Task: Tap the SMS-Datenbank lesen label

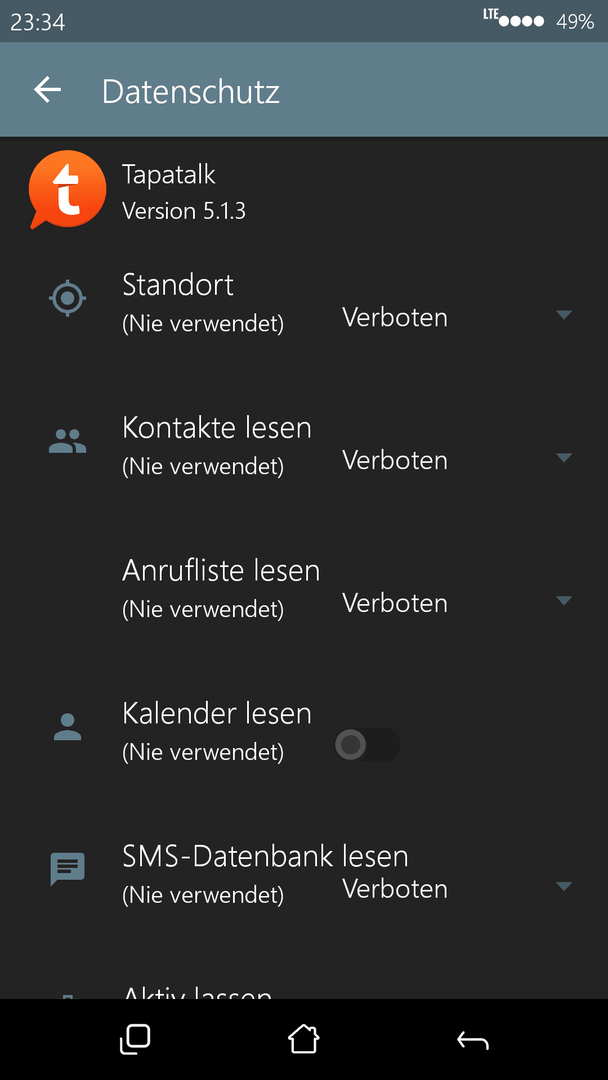Action: click(x=265, y=856)
